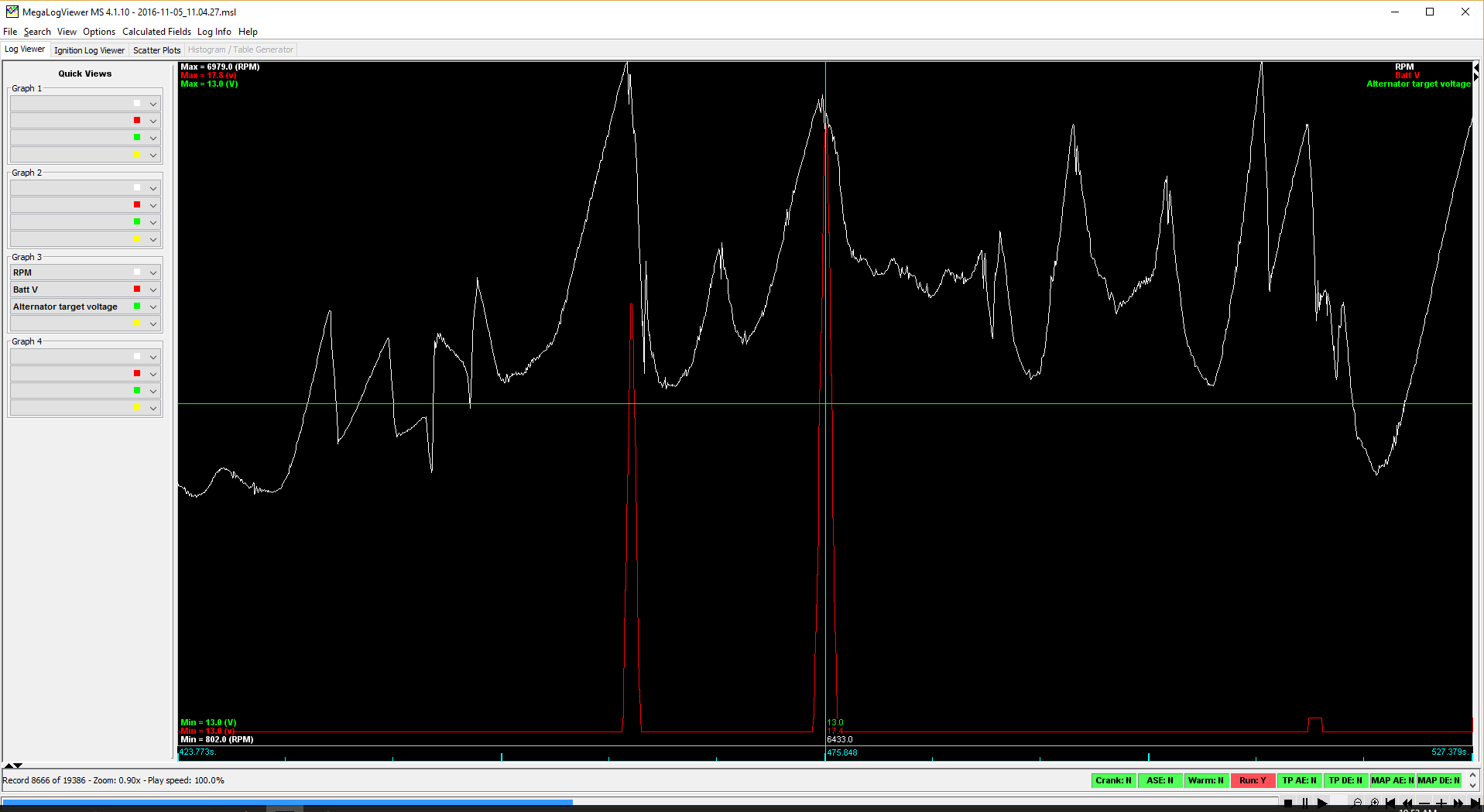The height and width of the screenshot is (812, 1484).
Task: Expand the Alternator target voltage dropdown
Action: click(x=153, y=307)
